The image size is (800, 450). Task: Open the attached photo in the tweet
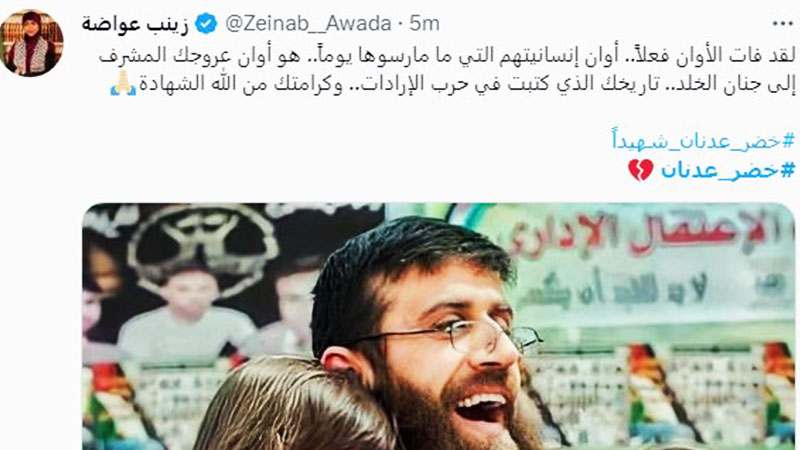(439, 327)
